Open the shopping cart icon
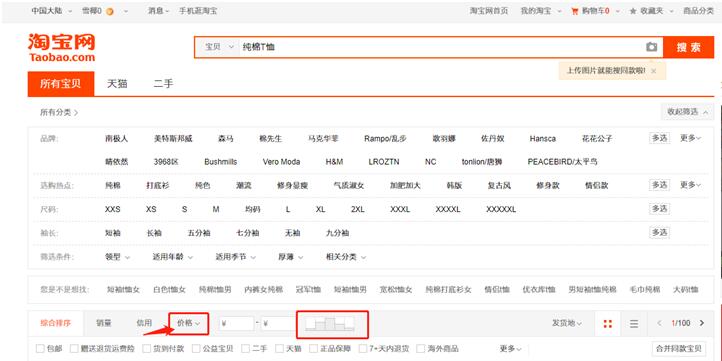This screenshot has height=361, width=722. 575,11
